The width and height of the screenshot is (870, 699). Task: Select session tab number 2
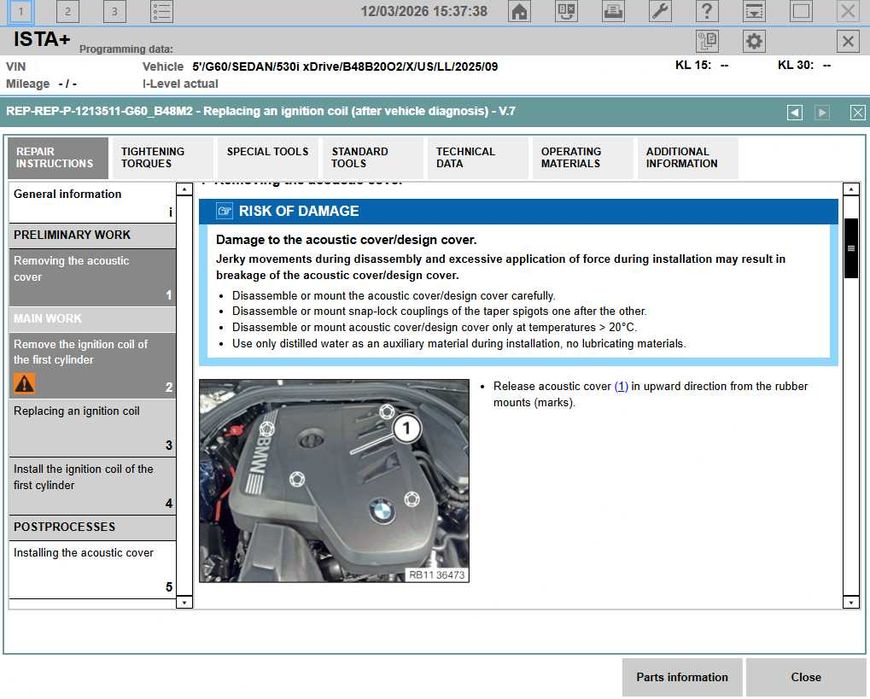68,11
